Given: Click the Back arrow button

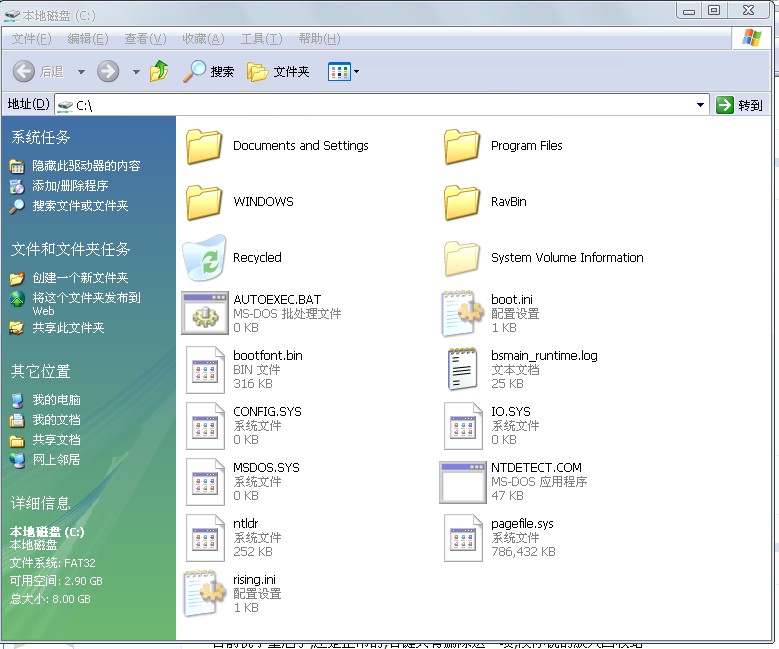Looking at the screenshot, I should coord(23,72).
